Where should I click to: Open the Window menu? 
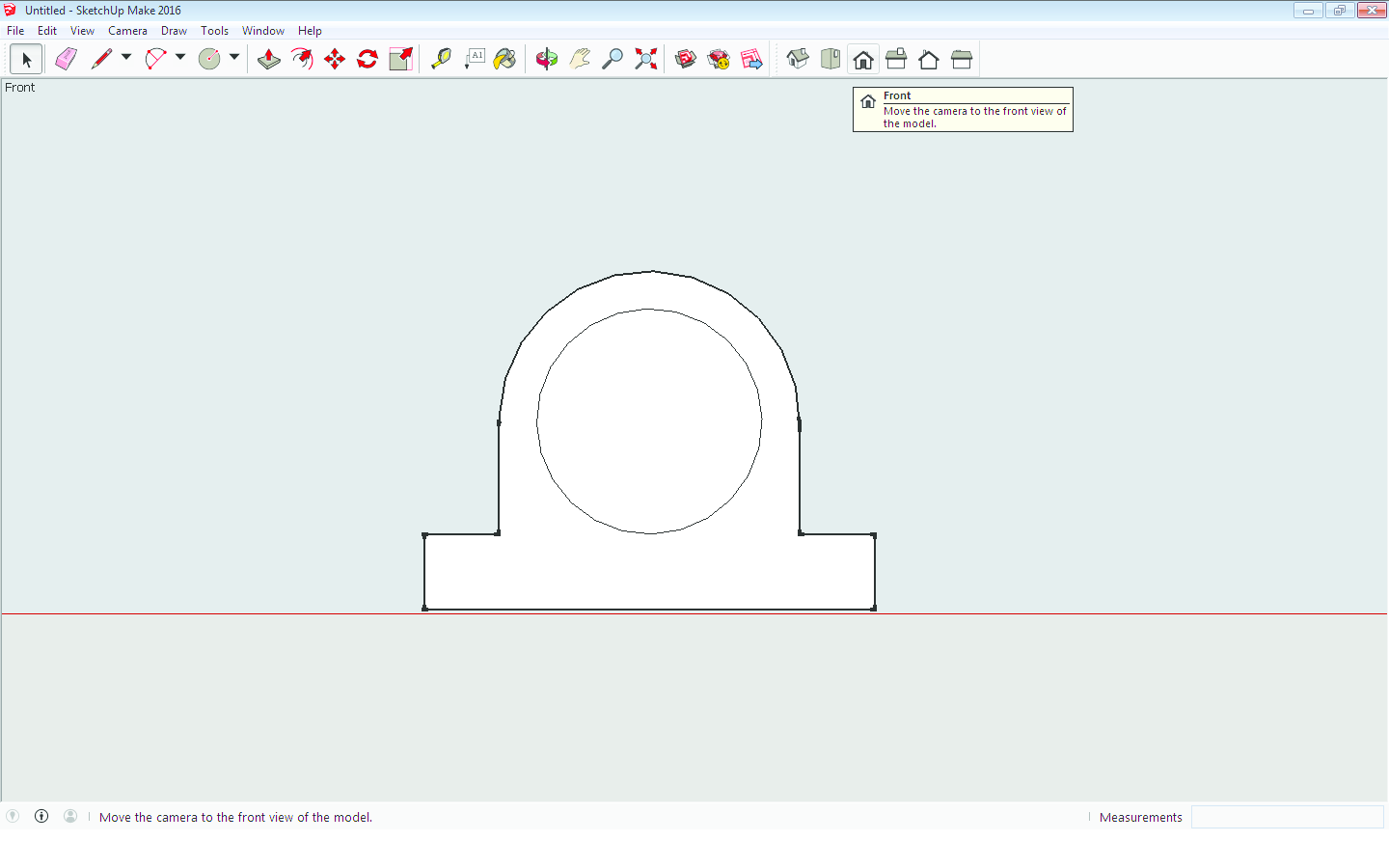[x=262, y=31]
